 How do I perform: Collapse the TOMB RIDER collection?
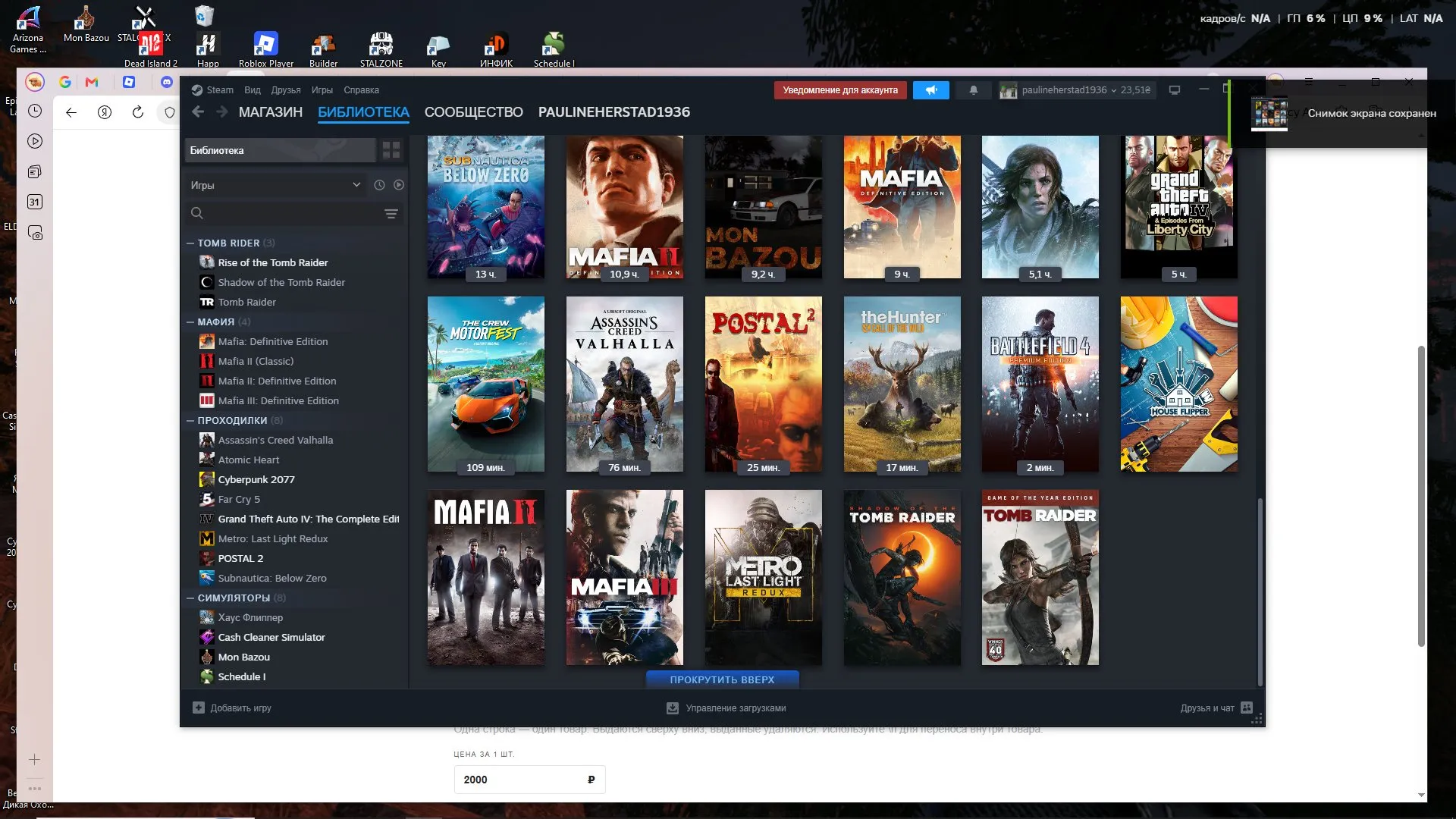pyautogui.click(x=190, y=243)
